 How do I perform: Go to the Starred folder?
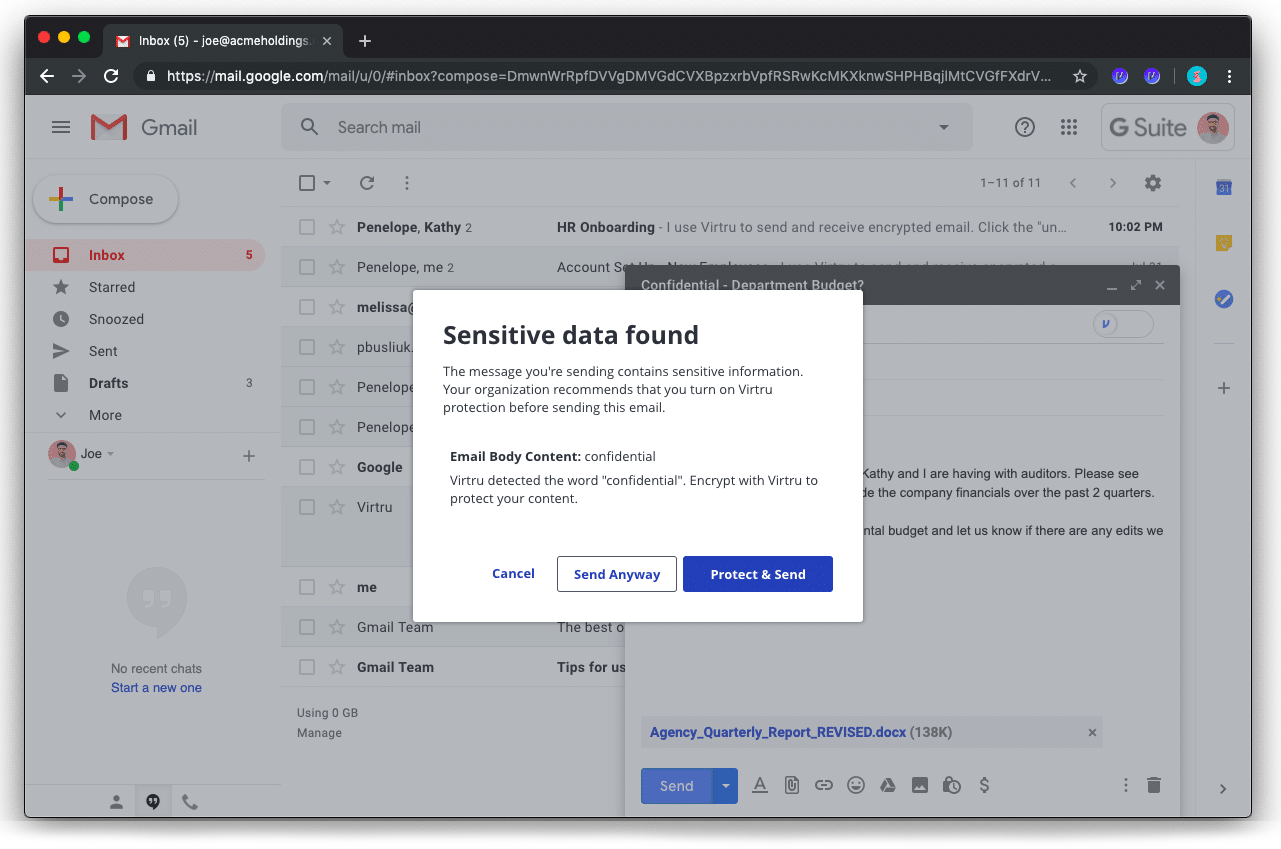tap(111, 287)
